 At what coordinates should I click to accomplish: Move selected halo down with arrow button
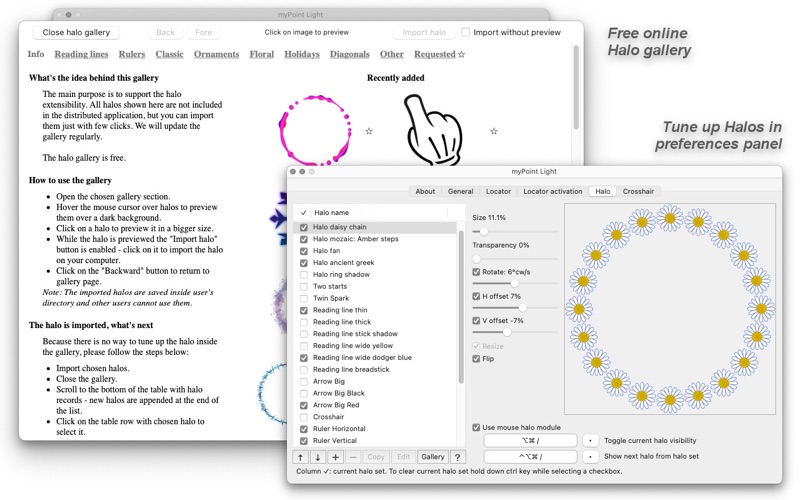[x=318, y=457]
